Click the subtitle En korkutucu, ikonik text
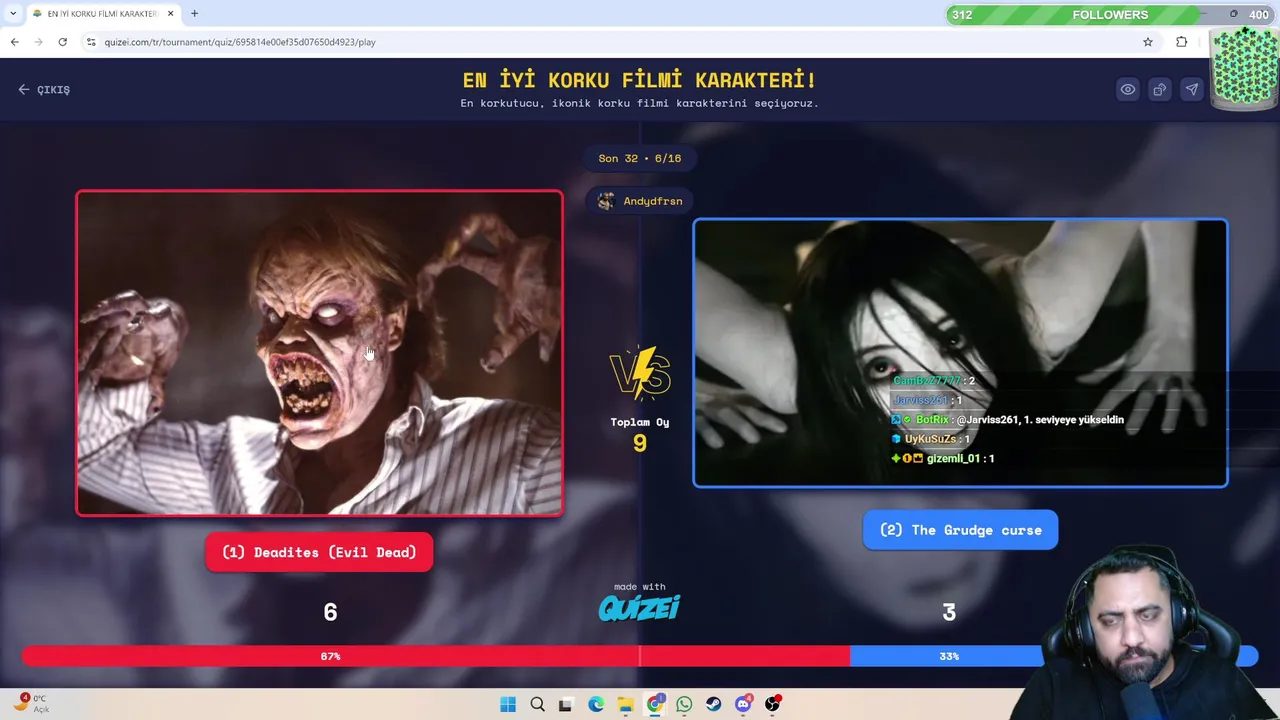Image resolution: width=1280 pixels, height=720 pixels. [x=639, y=103]
